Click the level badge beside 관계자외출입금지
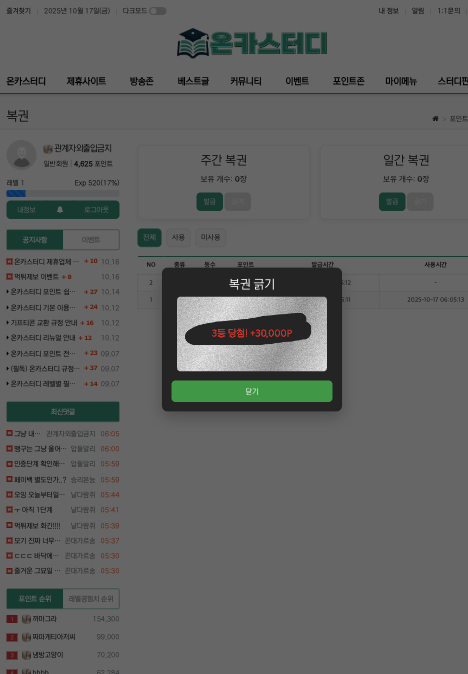The image size is (468, 674). pyautogui.click(x=48, y=149)
